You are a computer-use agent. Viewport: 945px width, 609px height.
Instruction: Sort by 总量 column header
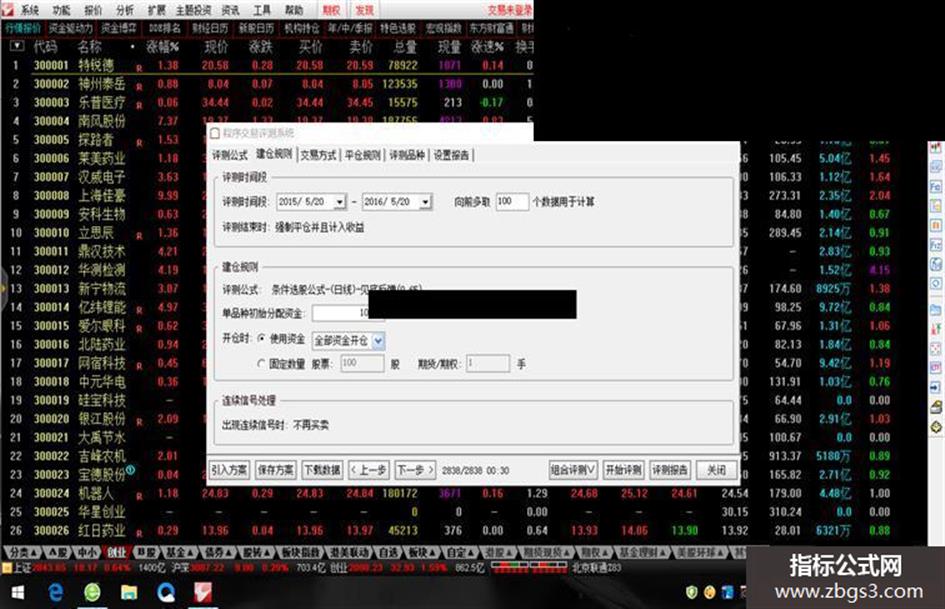405,47
